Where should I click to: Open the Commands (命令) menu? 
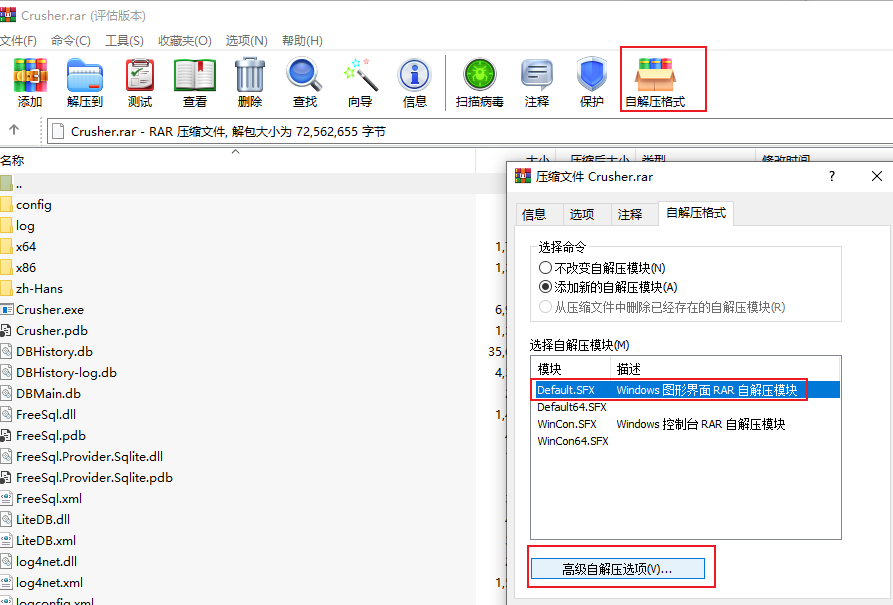pos(71,41)
